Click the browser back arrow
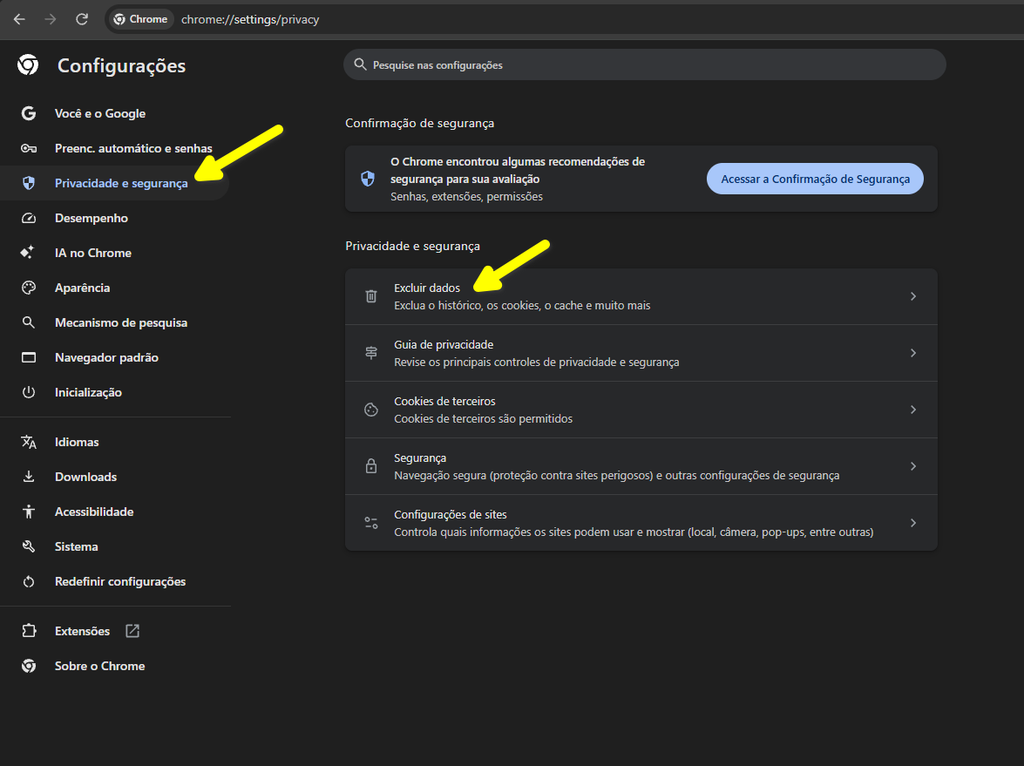This screenshot has width=1024, height=766. click(20, 20)
